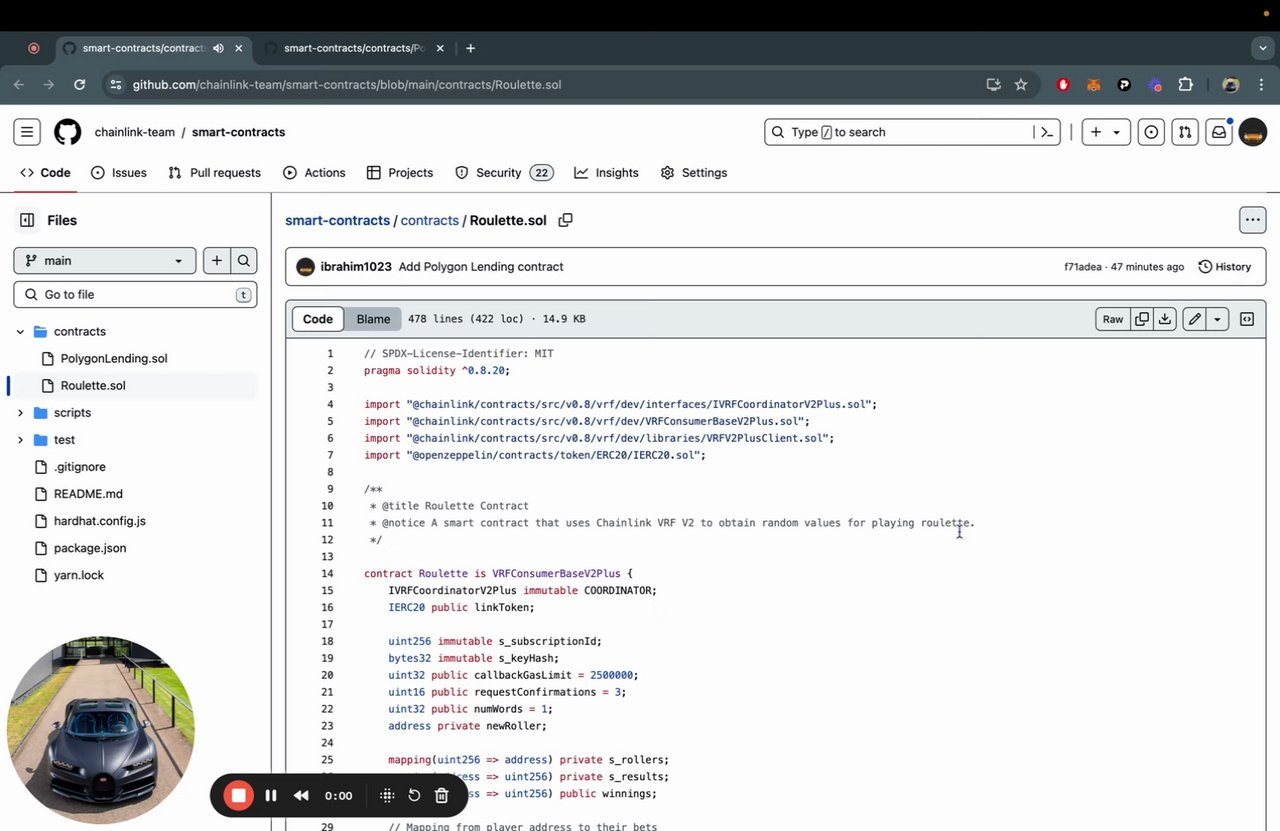Open the symbols panel
The width and height of the screenshot is (1280, 831).
pyautogui.click(x=1247, y=319)
